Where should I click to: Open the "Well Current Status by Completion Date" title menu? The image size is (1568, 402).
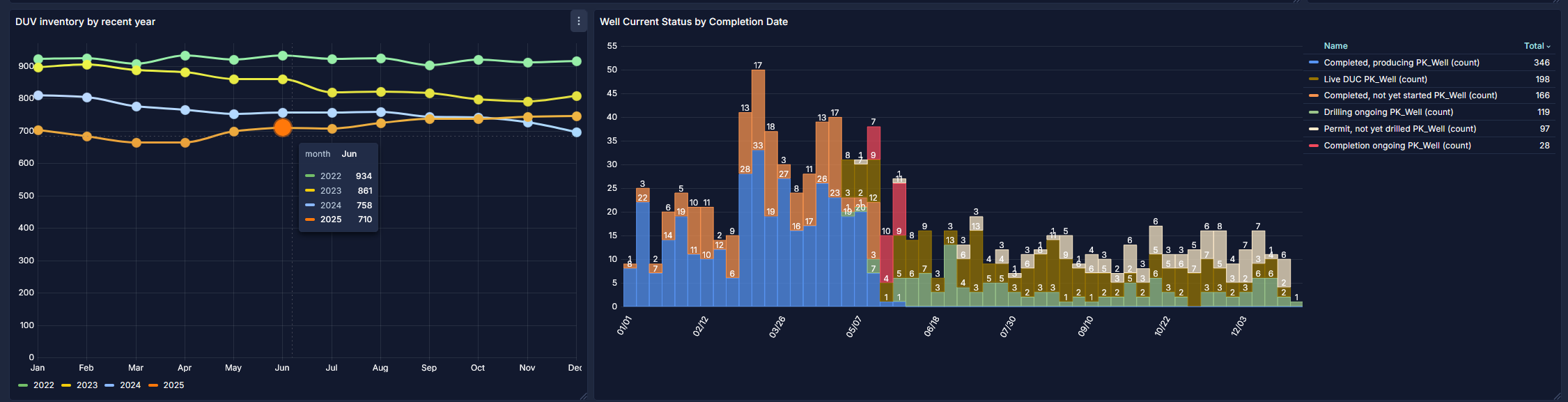click(x=694, y=22)
